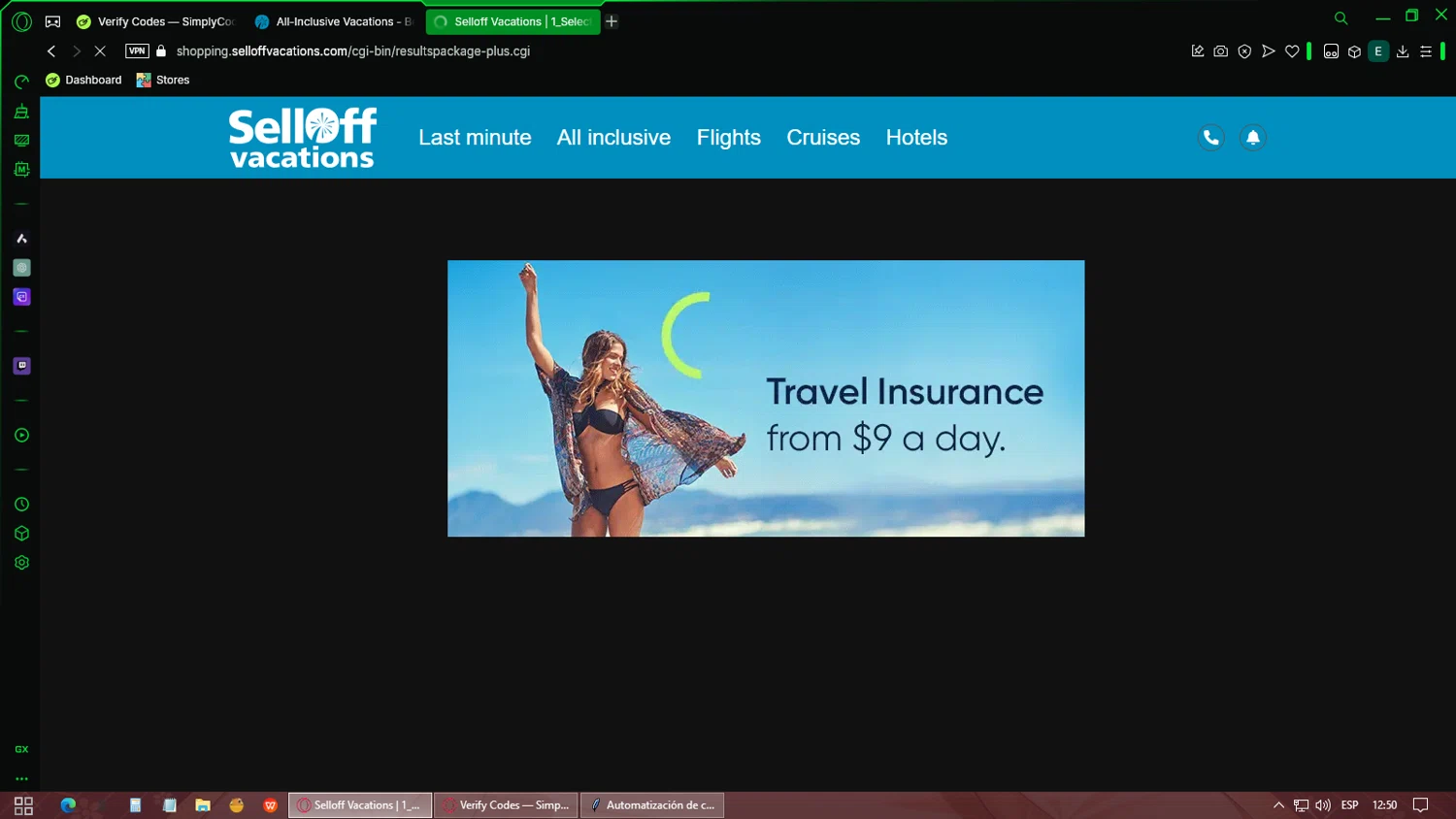Open the RAM/CPU M chip sidebar icon
This screenshot has height=819, width=1456.
click(21, 170)
